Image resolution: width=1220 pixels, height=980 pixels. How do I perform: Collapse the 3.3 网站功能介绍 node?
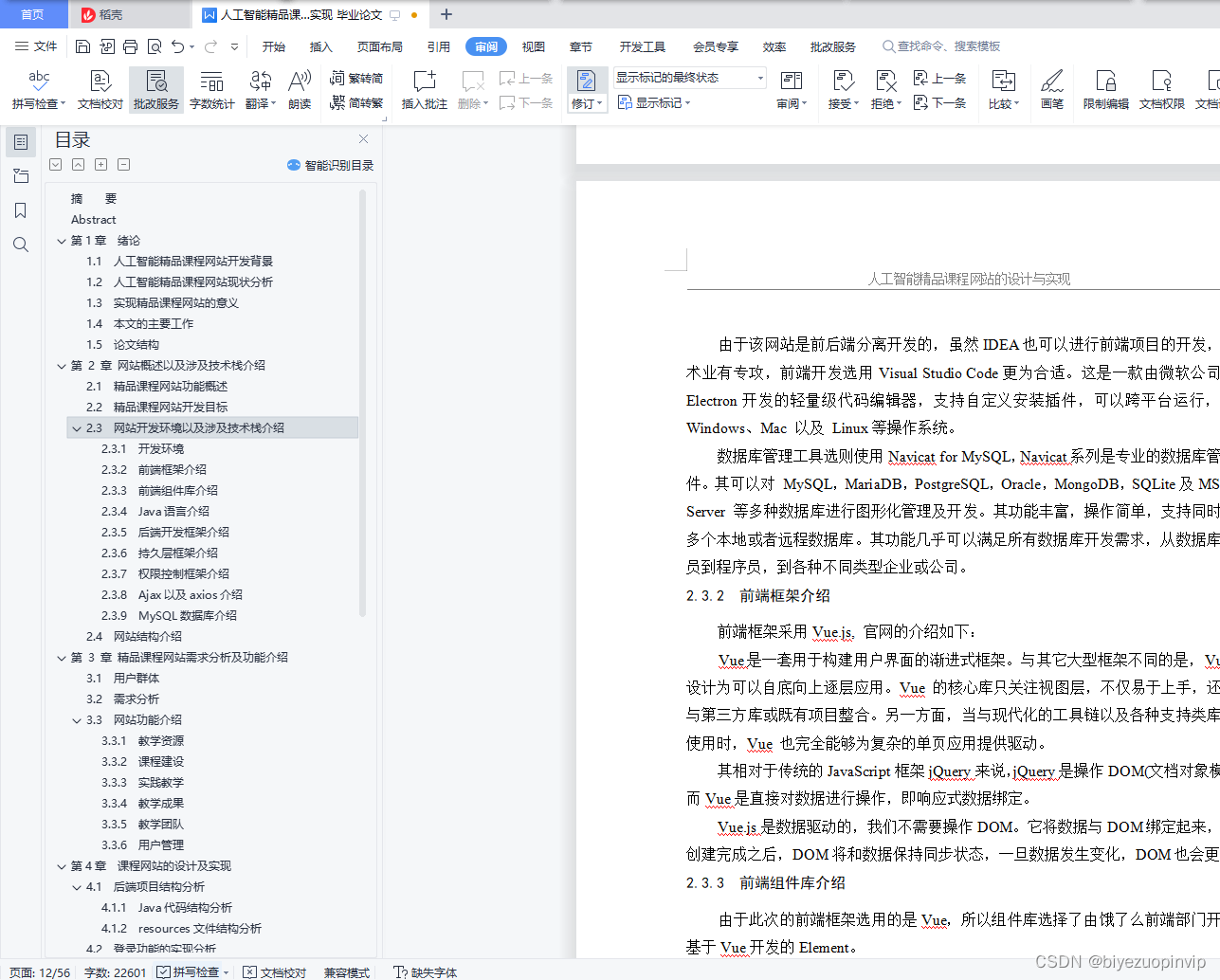click(77, 720)
